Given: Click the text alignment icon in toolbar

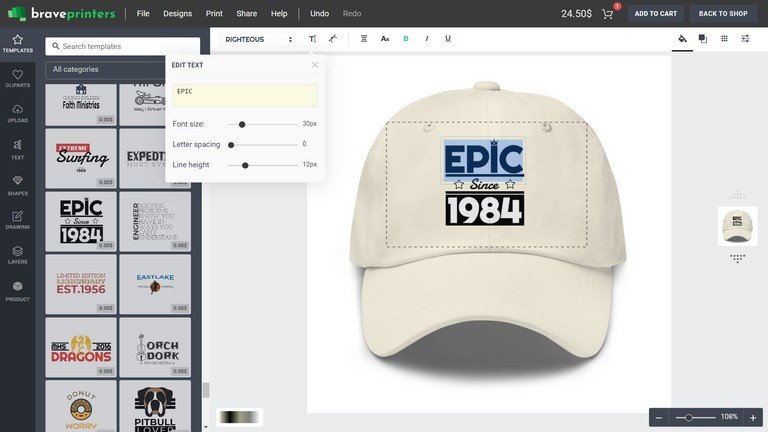Looking at the screenshot, I should 364,39.
